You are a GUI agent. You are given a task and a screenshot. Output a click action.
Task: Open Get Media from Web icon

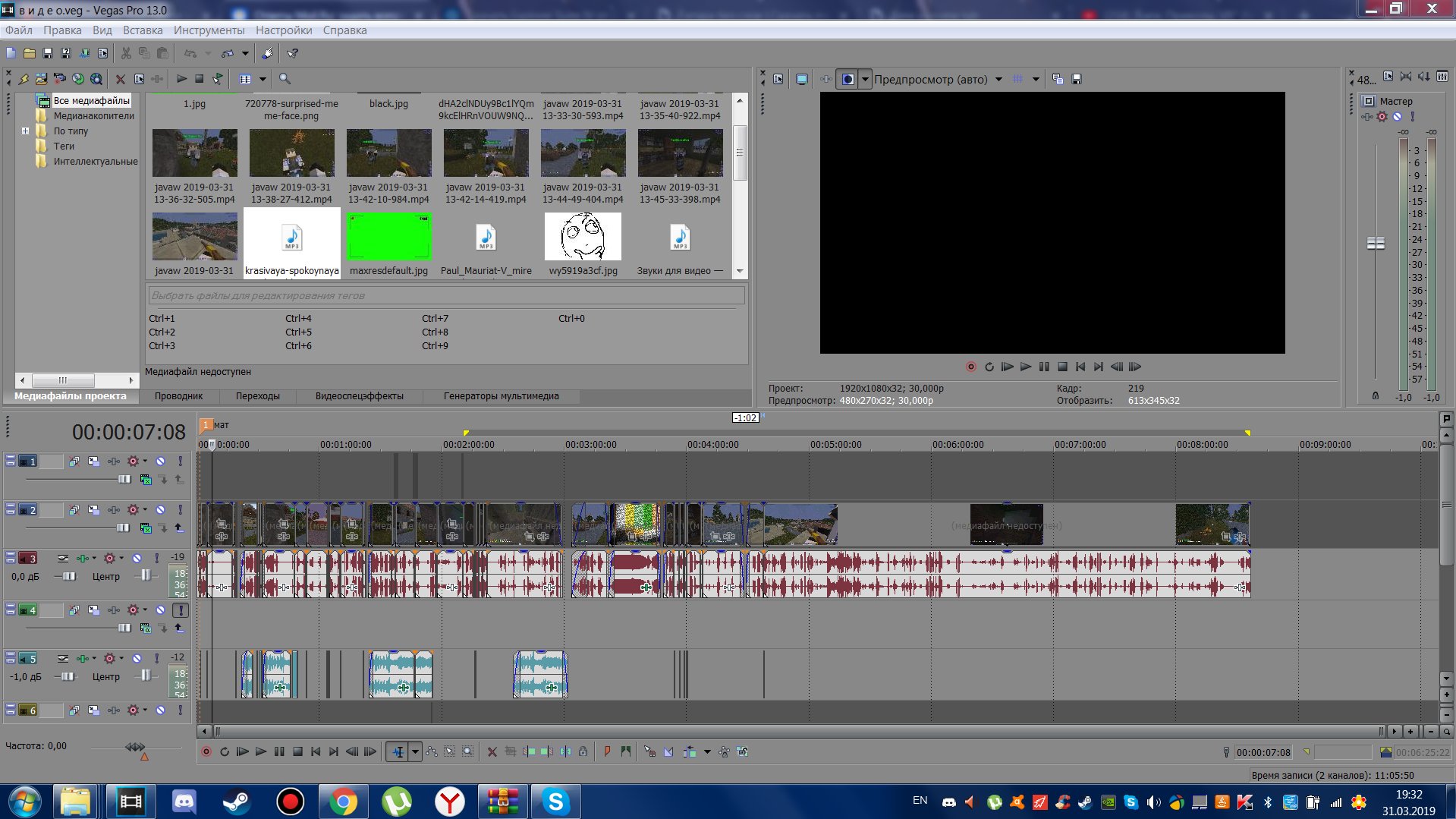[96, 79]
